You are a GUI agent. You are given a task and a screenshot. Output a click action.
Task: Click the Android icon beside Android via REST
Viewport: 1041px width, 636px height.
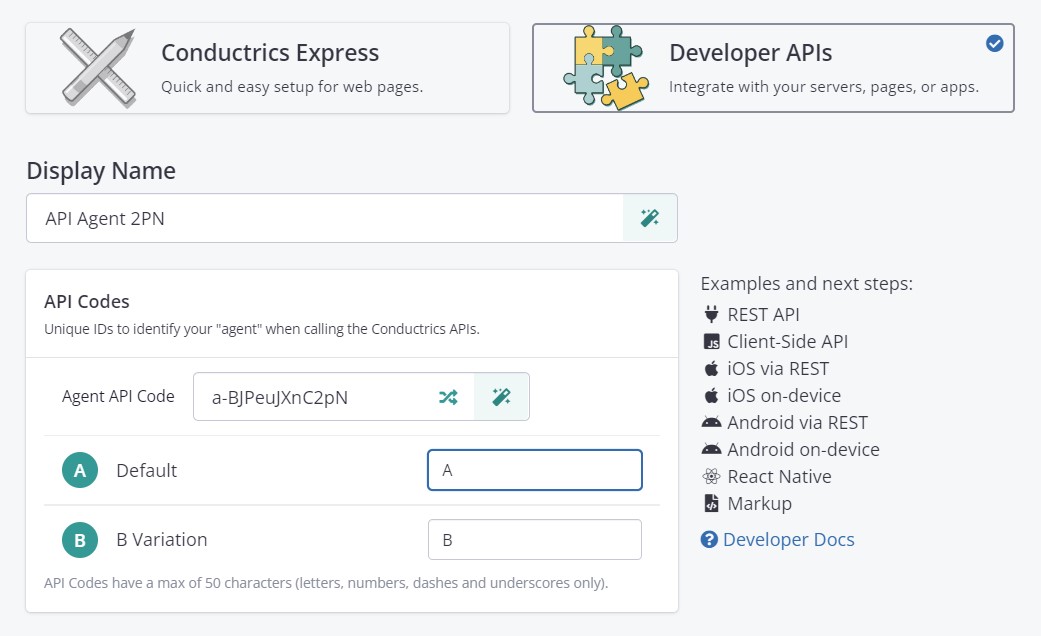[711, 422]
